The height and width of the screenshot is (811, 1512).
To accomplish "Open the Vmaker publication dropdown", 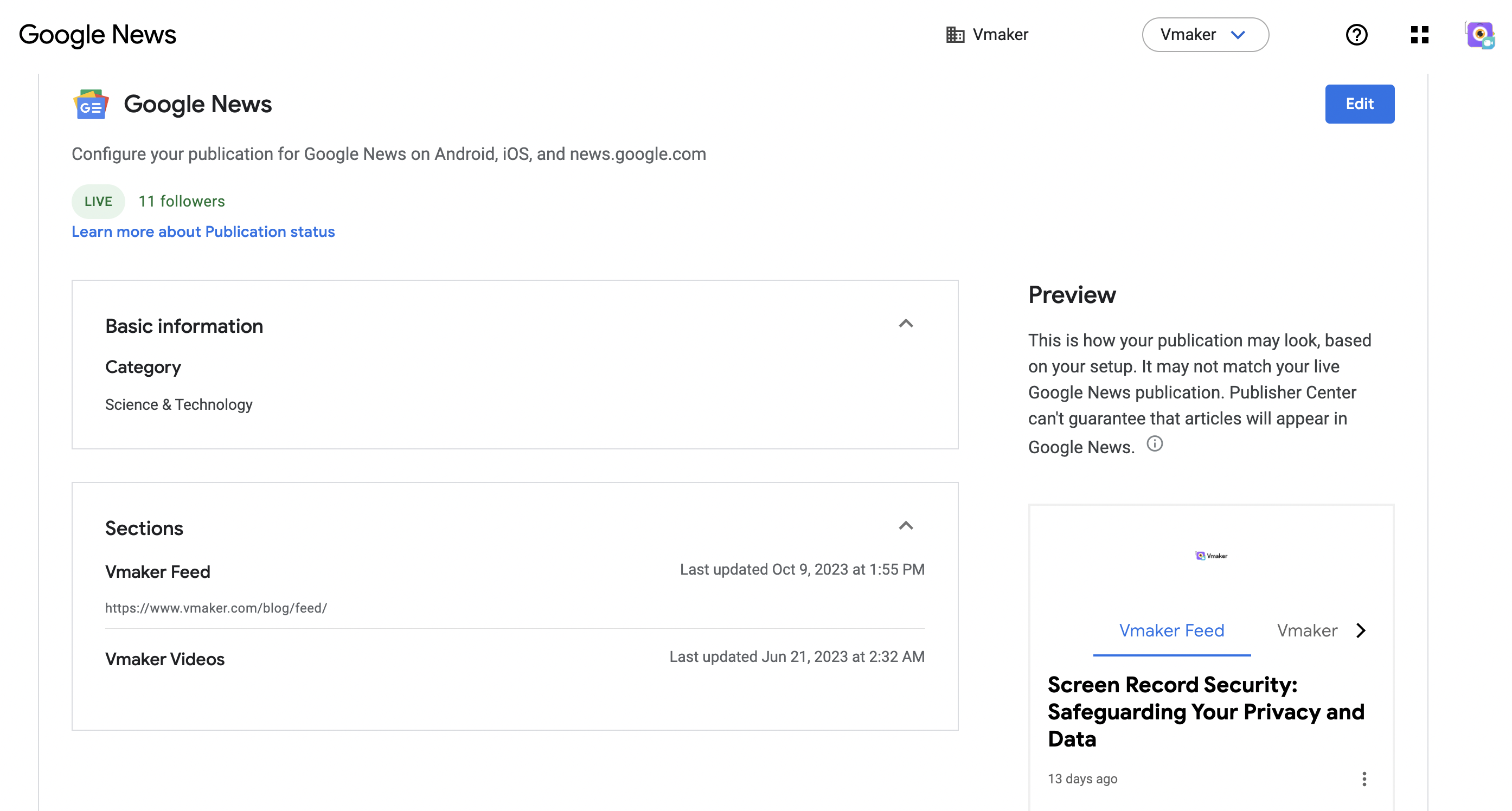I will (1205, 35).
